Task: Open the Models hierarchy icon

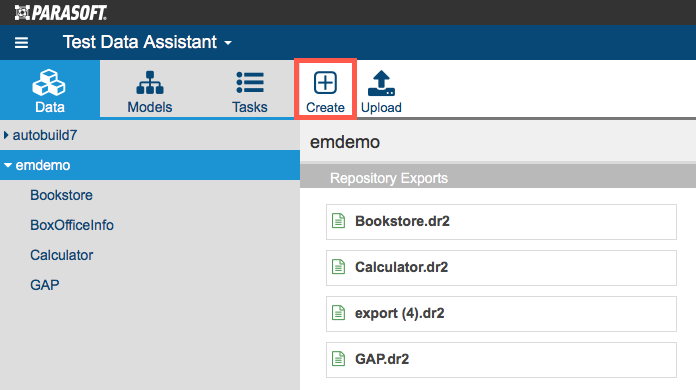Action: coord(150,83)
